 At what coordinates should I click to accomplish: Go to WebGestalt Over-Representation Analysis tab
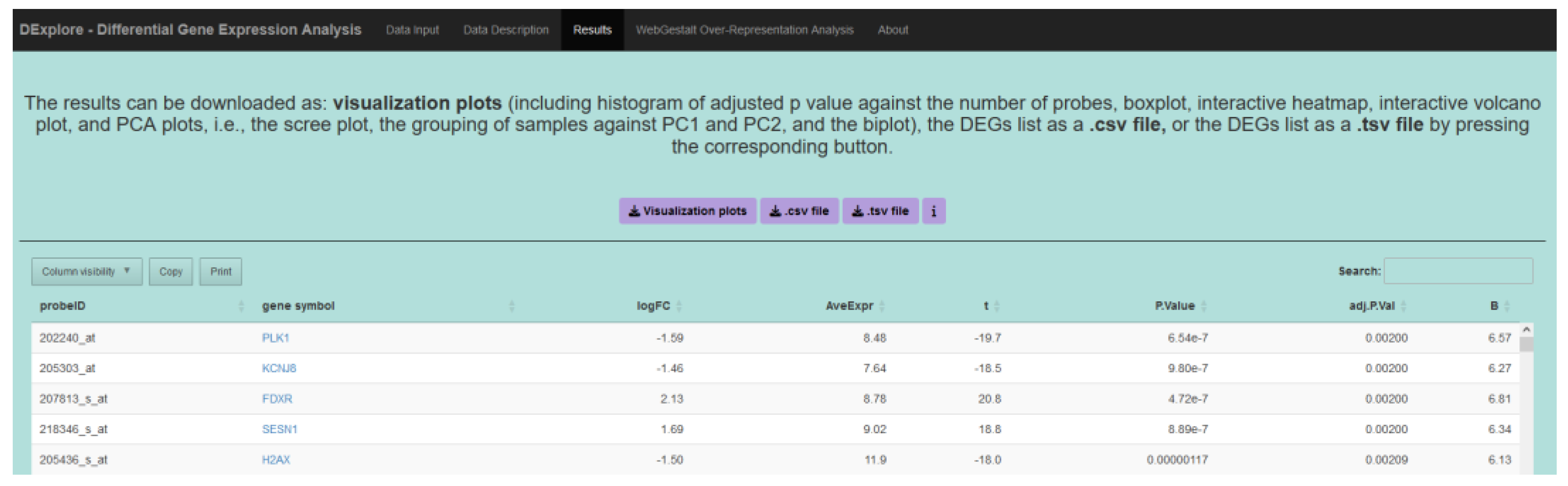[x=745, y=30]
